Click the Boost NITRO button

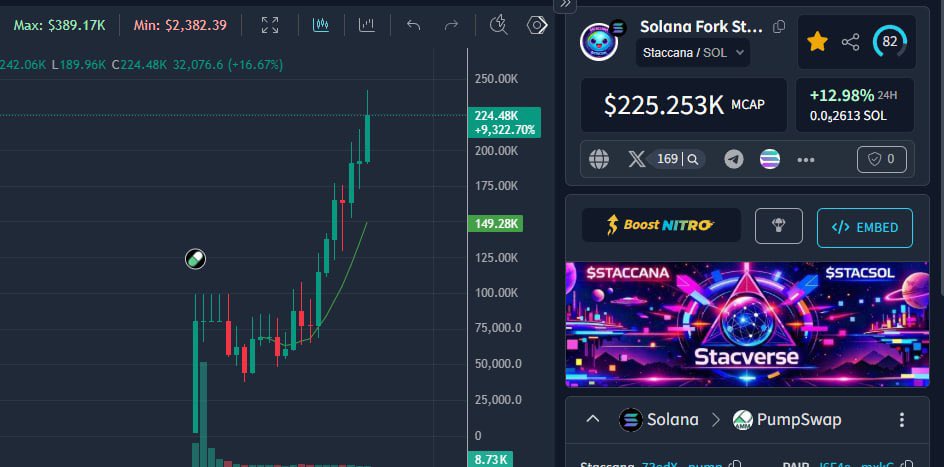[661, 225]
